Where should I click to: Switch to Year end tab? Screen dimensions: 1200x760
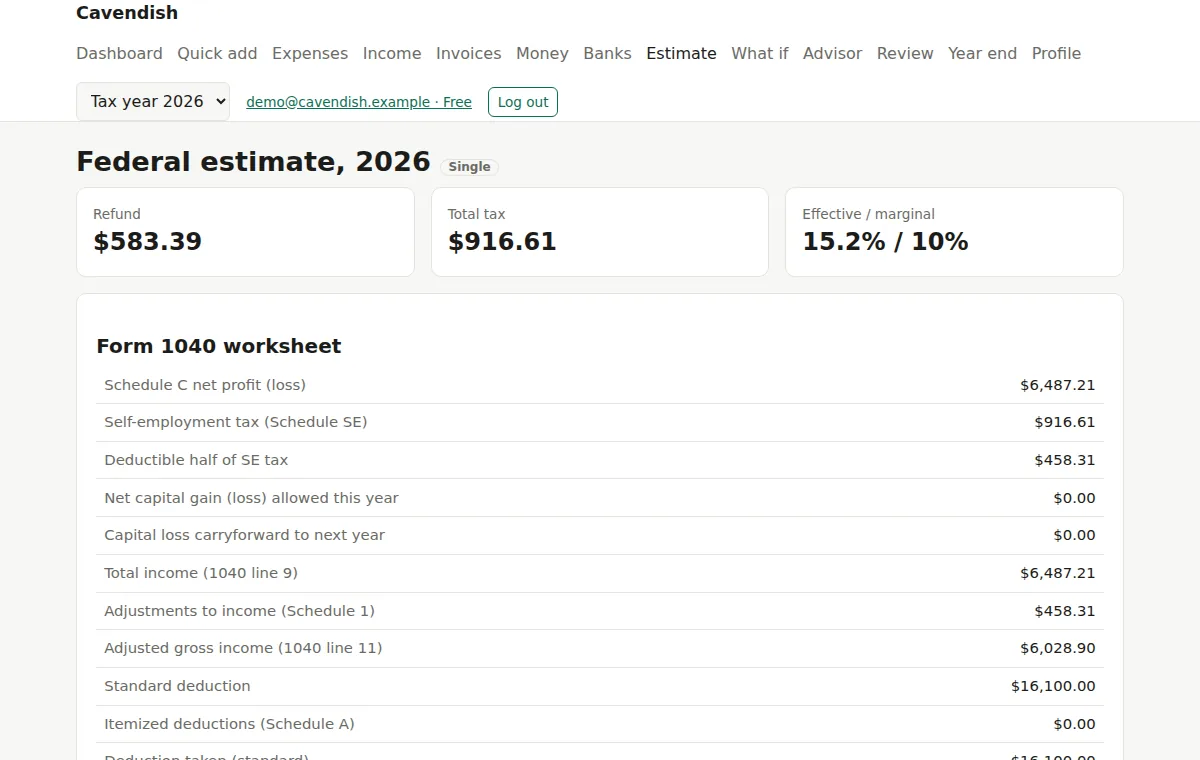click(x=982, y=53)
